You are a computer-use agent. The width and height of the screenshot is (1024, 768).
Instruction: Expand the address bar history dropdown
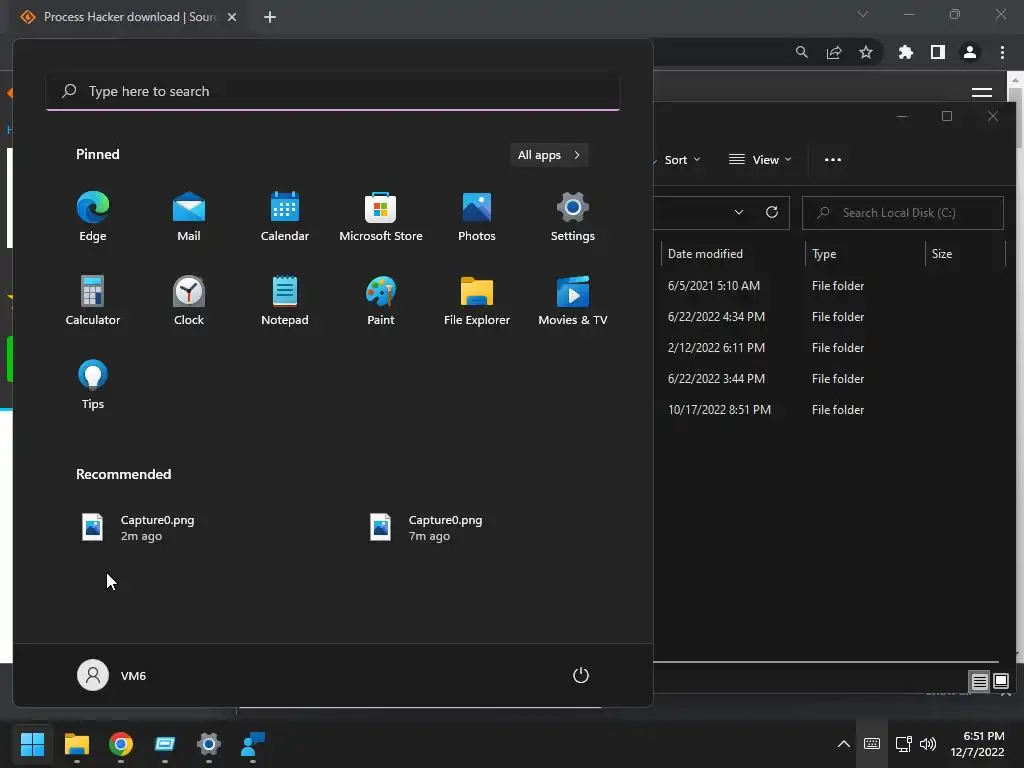tap(739, 212)
